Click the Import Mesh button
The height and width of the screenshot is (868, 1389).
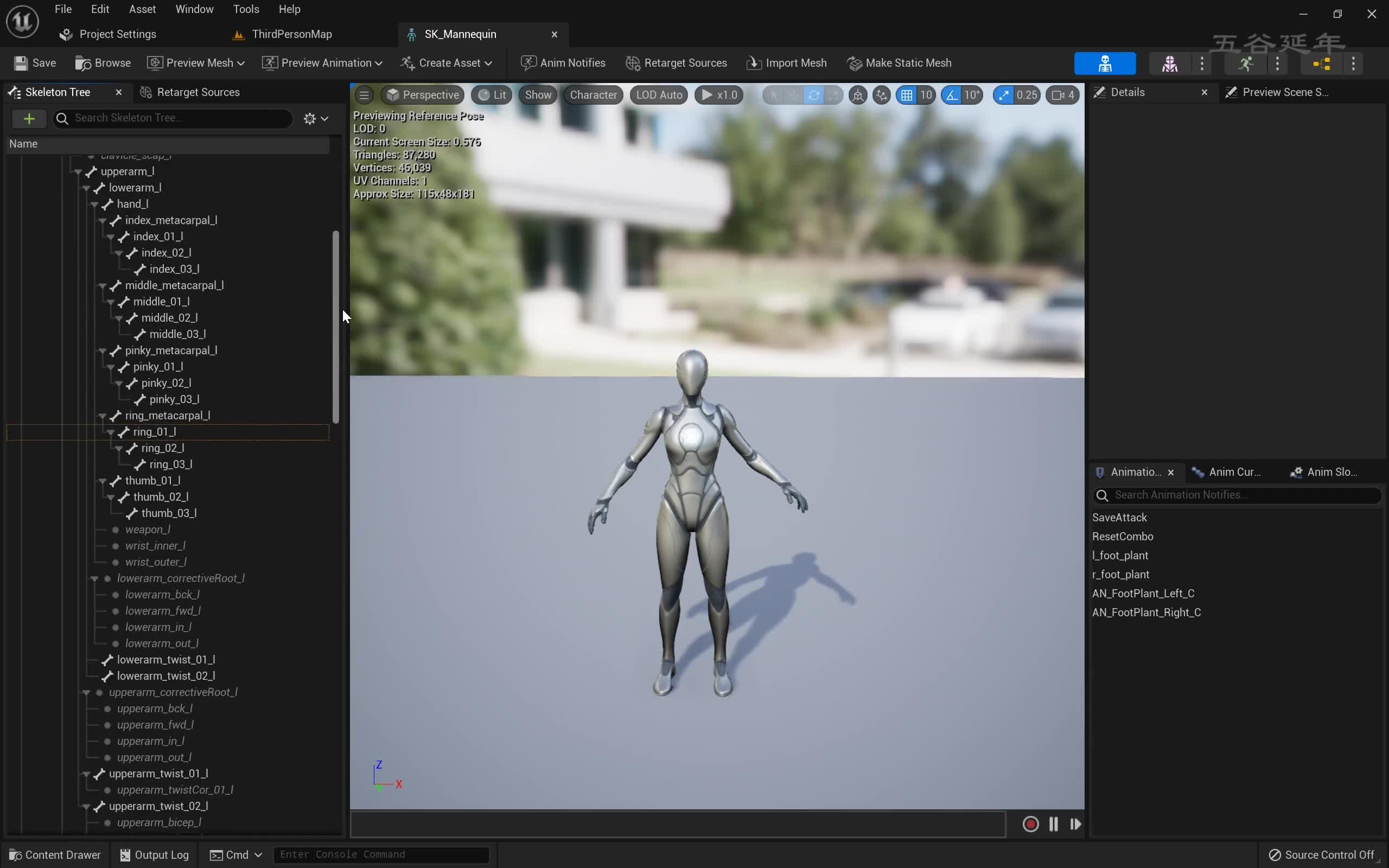click(x=786, y=63)
